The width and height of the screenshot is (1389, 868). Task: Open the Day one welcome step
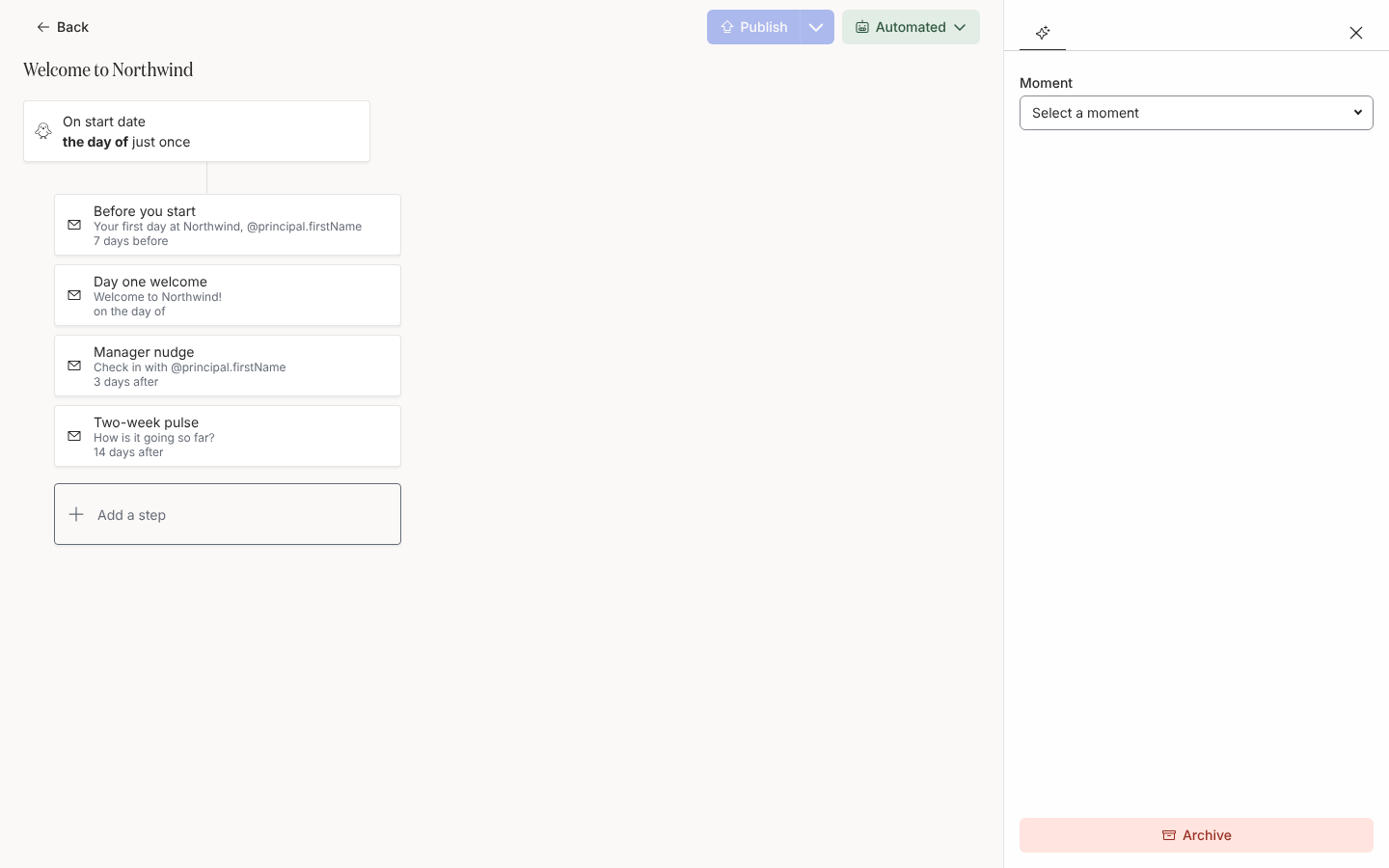228,295
